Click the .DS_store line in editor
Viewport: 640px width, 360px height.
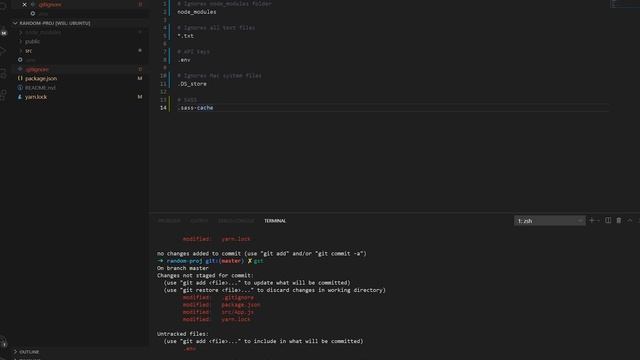pyautogui.click(x=192, y=84)
